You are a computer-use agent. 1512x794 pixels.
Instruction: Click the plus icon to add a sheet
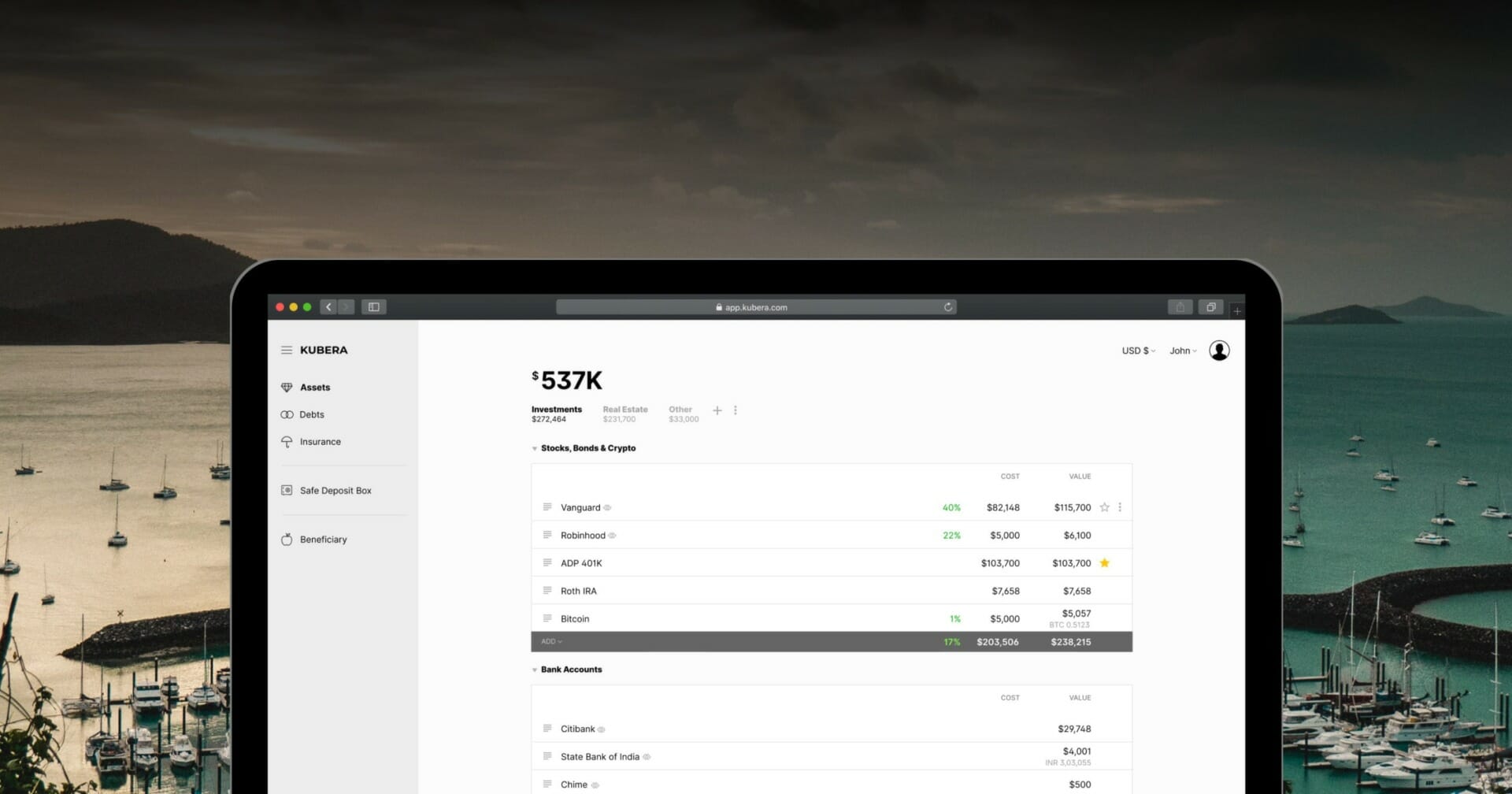point(717,410)
